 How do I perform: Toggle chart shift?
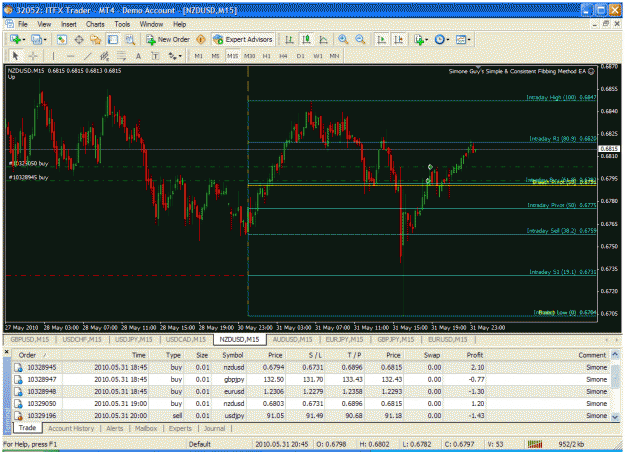(398, 39)
